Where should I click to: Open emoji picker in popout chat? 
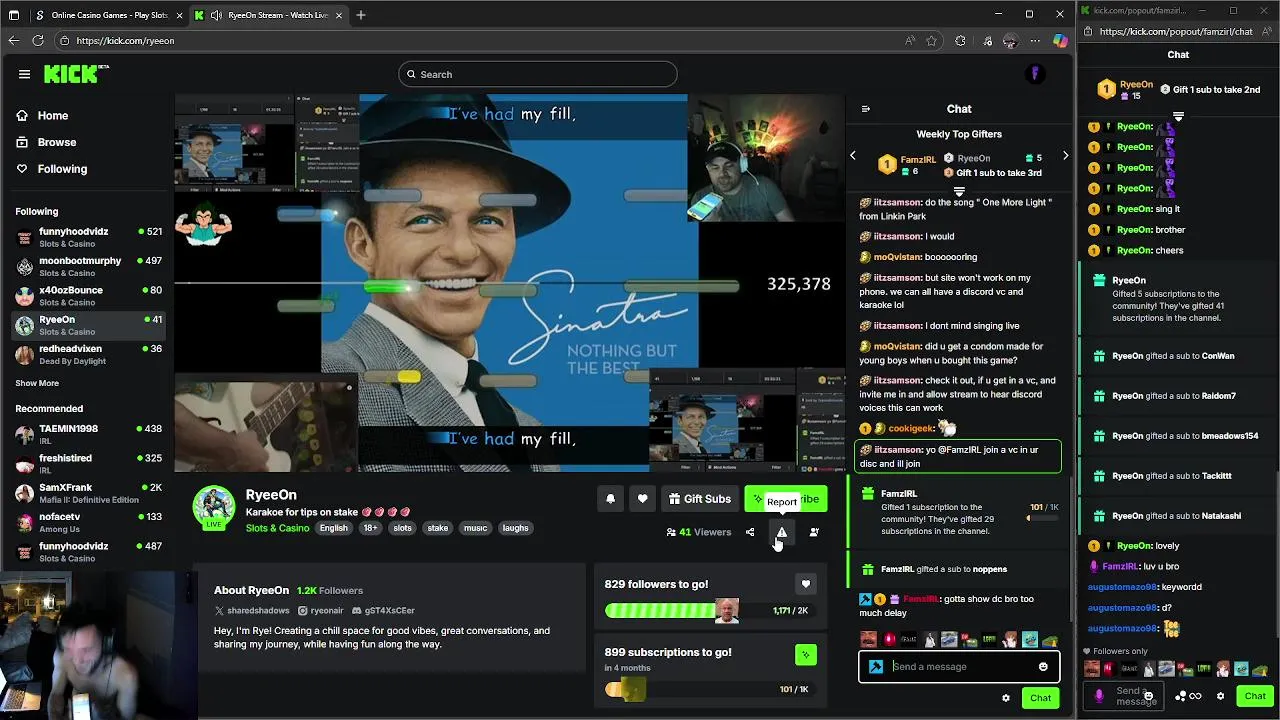point(1148,696)
